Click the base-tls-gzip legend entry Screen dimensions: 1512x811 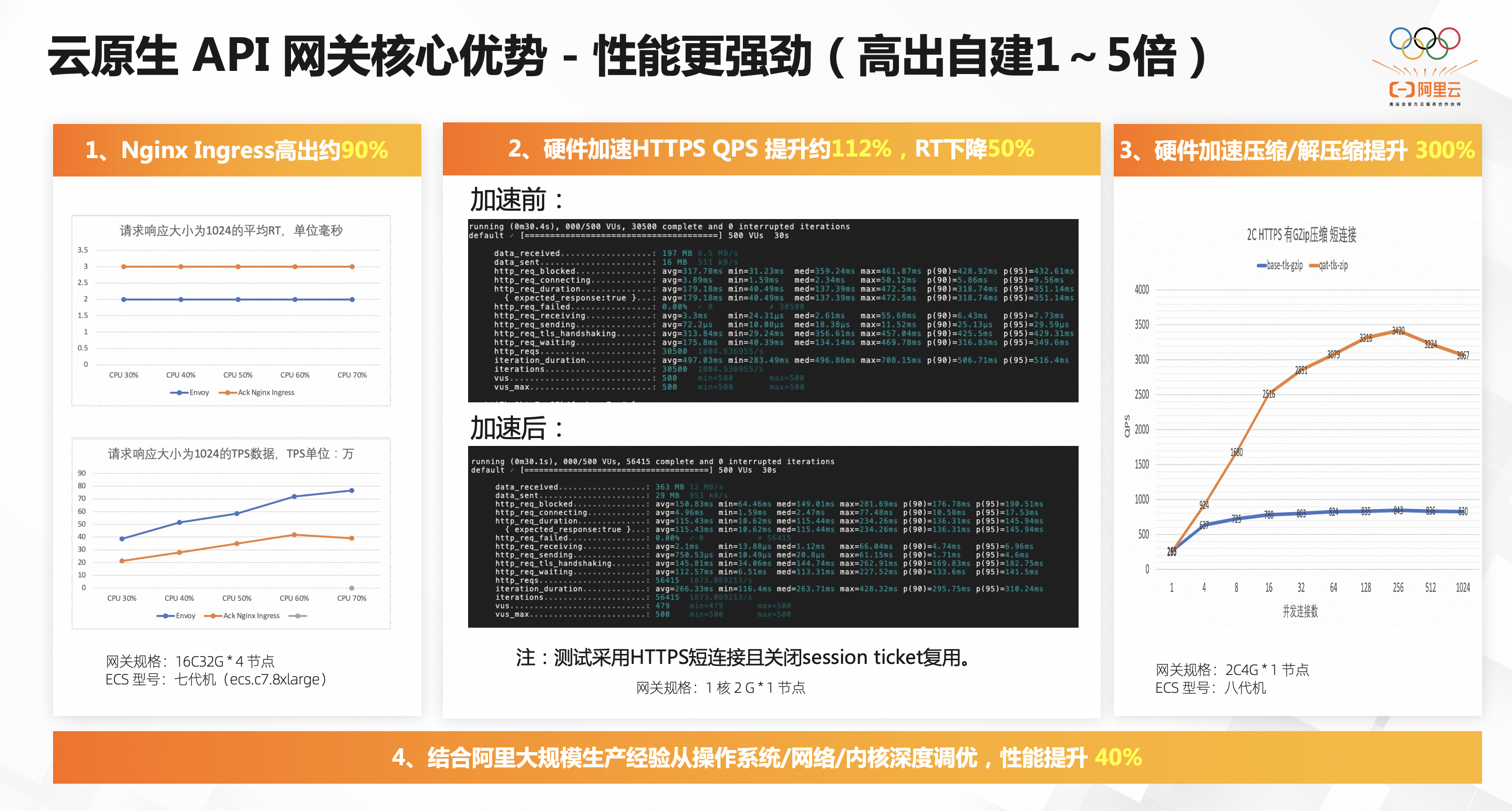[1280, 265]
